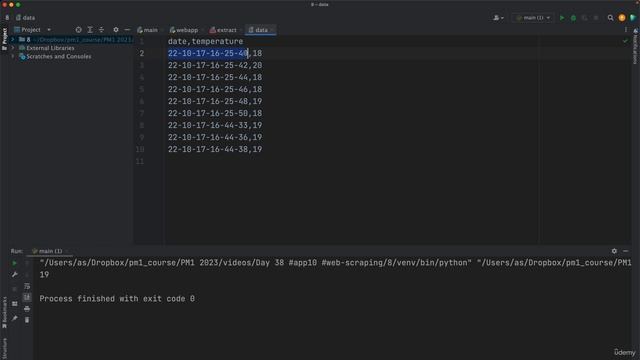
Task: Clear the Run console with the trash icon
Action: coord(27,320)
